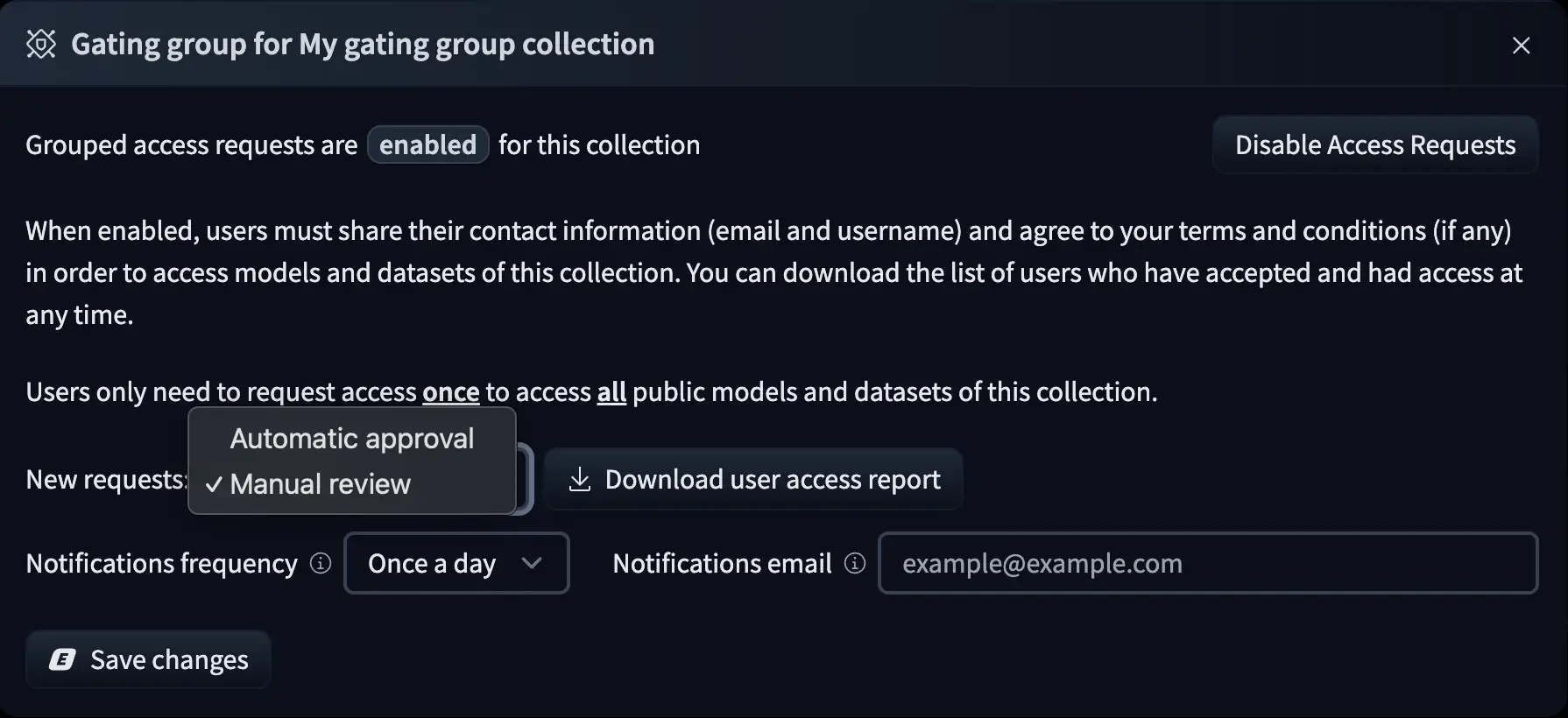1568x718 pixels.
Task: Toggle off access requests for this collection
Action: point(1374,144)
